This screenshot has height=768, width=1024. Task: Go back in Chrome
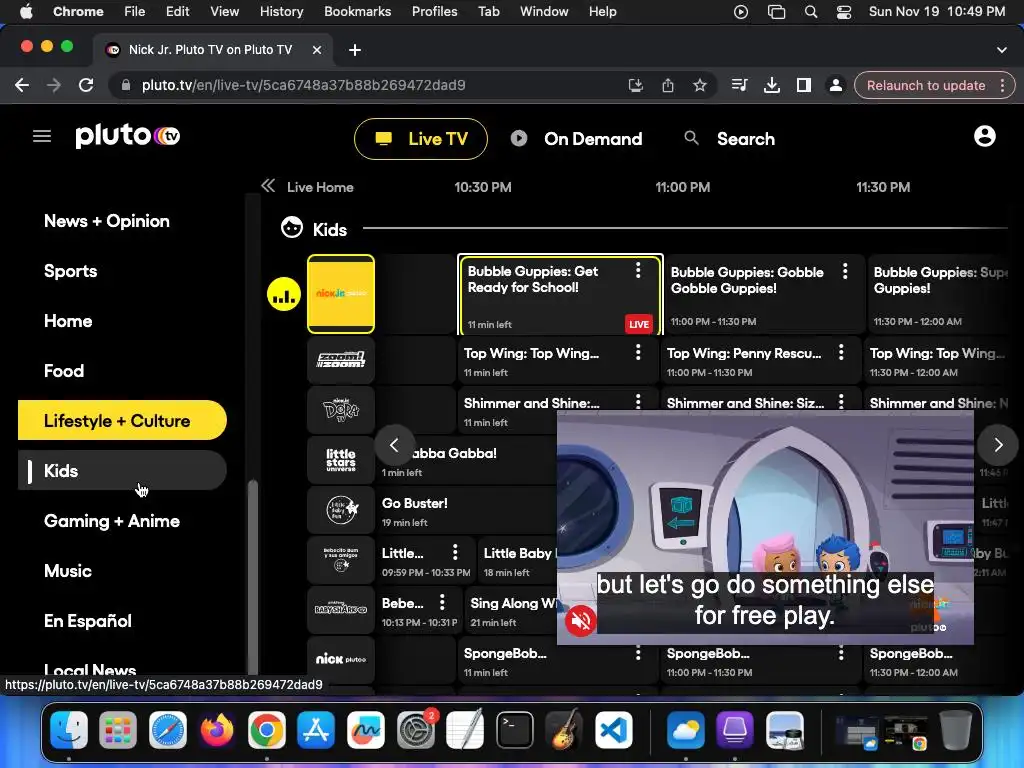(22, 85)
